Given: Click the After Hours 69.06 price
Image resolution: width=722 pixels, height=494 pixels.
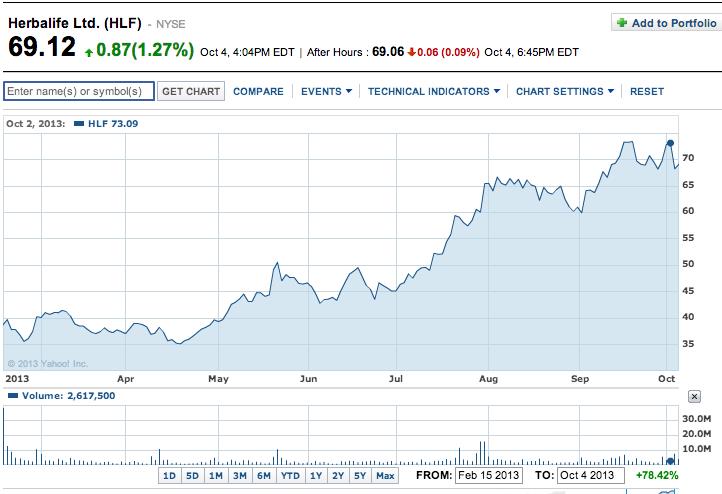Looking at the screenshot, I should (388, 52).
